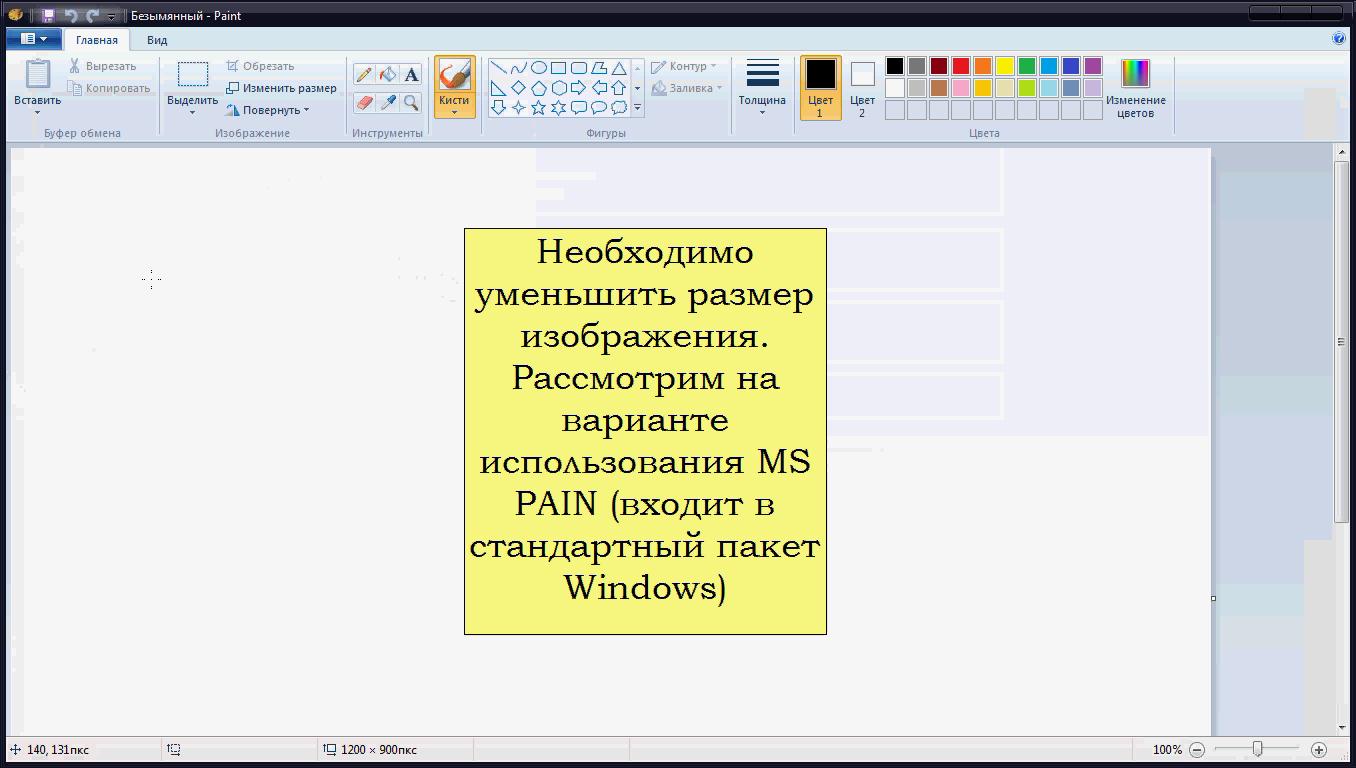The height and width of the screenshot is (768, 1356).
Task: Choose the Up arrow shape
Action: click(619, 88)
